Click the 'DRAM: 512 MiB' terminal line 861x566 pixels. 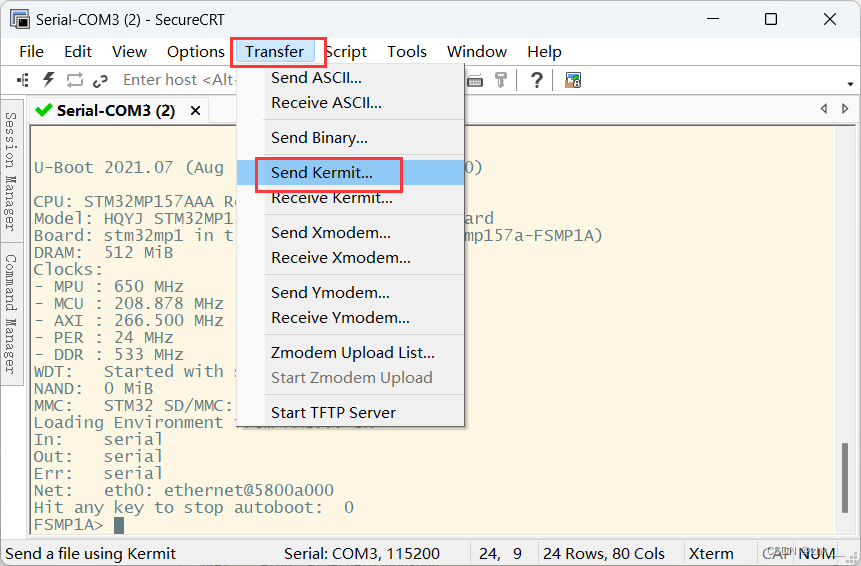click(x=103, y=253)
